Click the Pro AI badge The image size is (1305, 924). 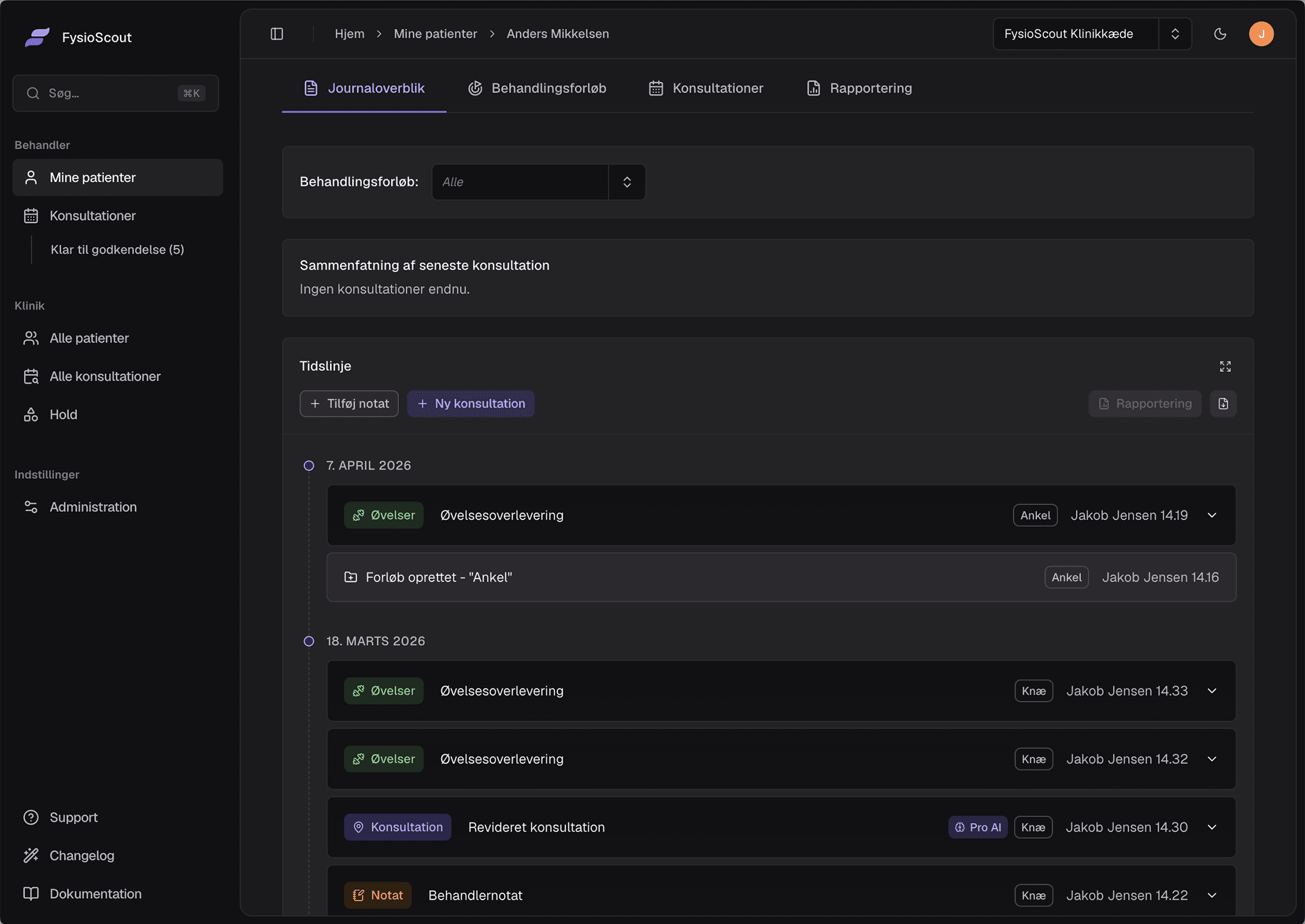(x=978, y=827)
